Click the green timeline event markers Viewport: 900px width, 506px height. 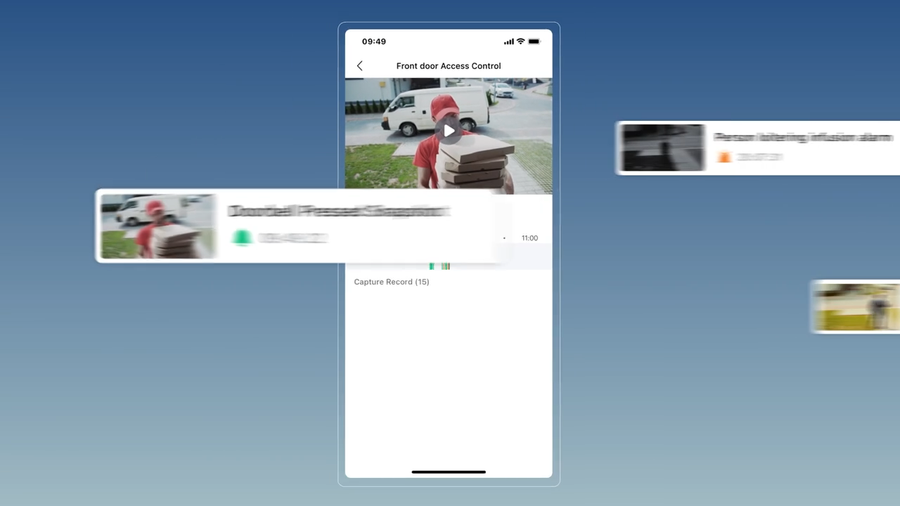(440, 266)
